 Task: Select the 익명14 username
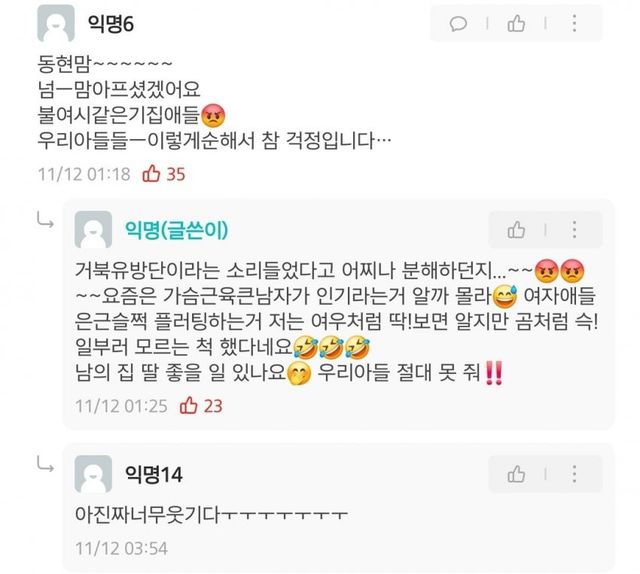153,474
